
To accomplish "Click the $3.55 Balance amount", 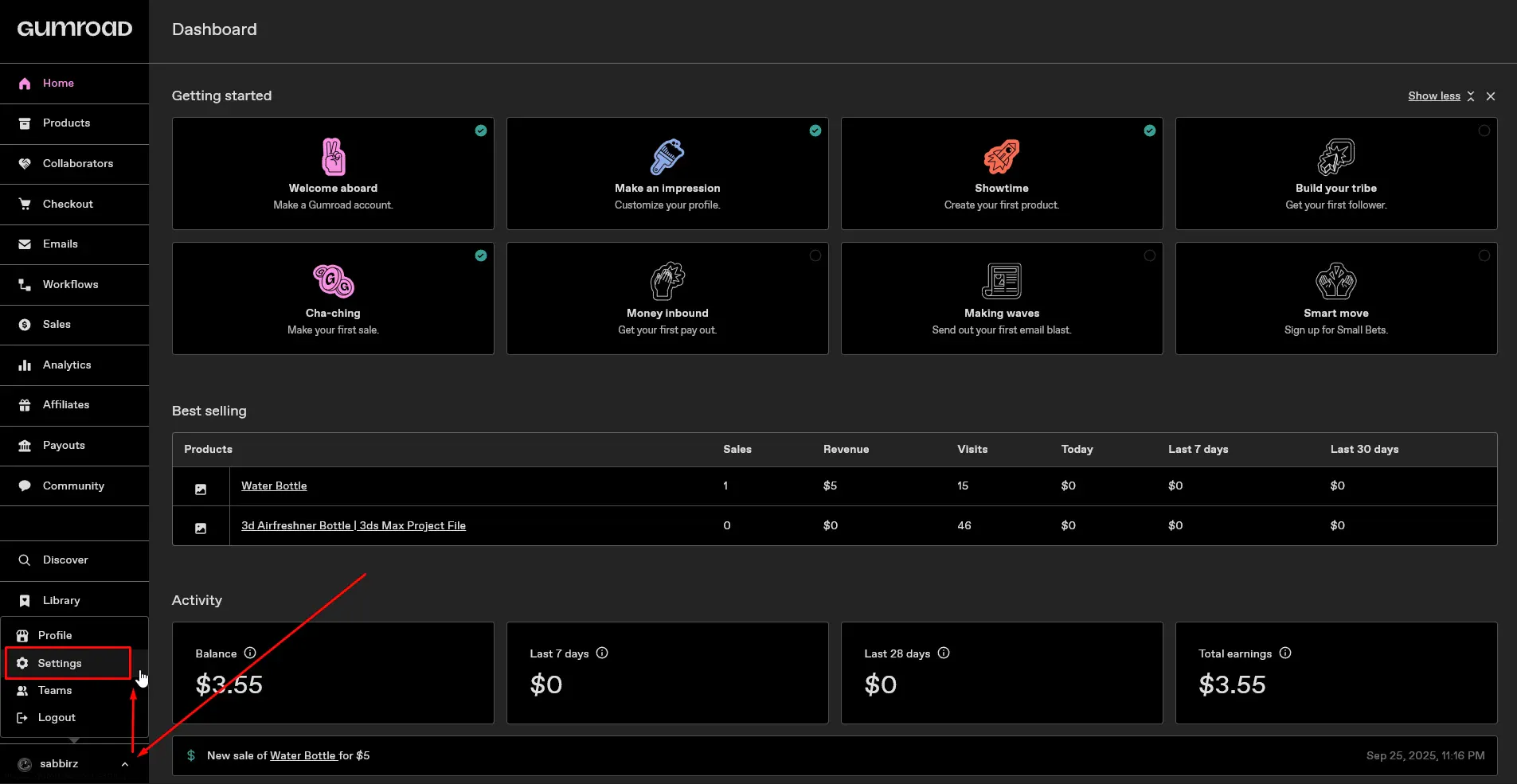I will point(229,685).
